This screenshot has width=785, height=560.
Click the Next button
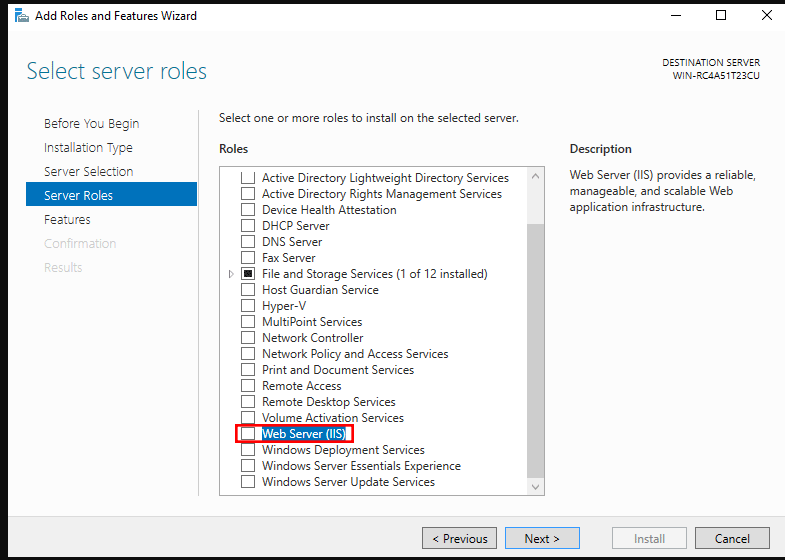(x=542, y=538)
